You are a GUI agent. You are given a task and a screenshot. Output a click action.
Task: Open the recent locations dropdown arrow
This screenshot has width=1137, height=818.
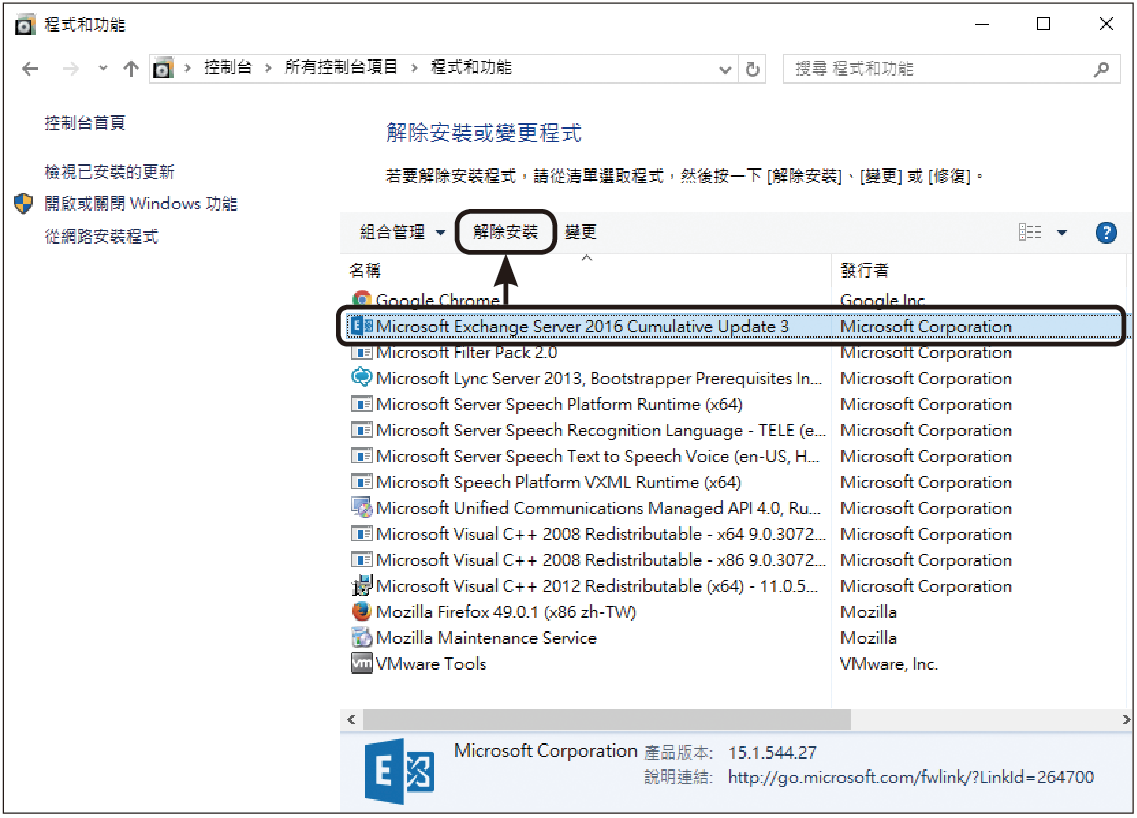point(103,69)
